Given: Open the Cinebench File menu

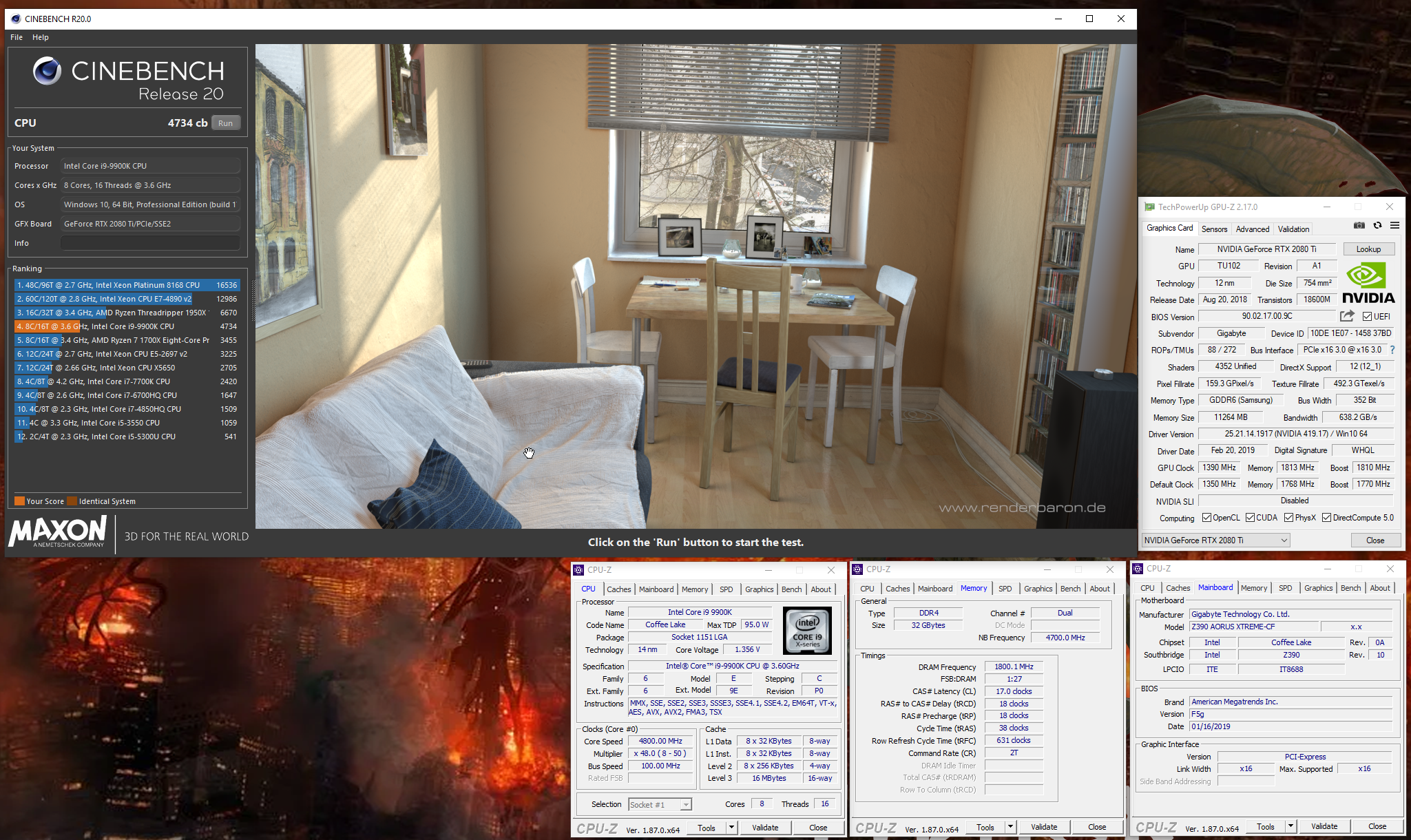Looking at the screenshot, I should 17,37.
